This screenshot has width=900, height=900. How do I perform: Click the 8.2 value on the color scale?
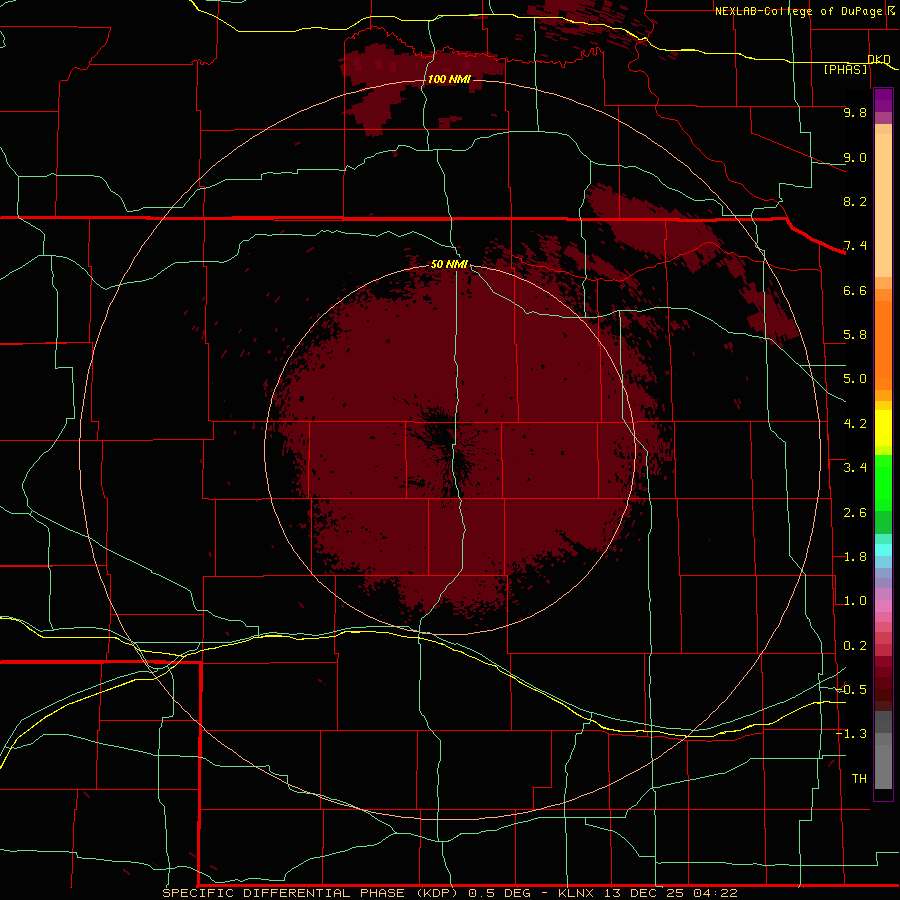pos(855,201)
